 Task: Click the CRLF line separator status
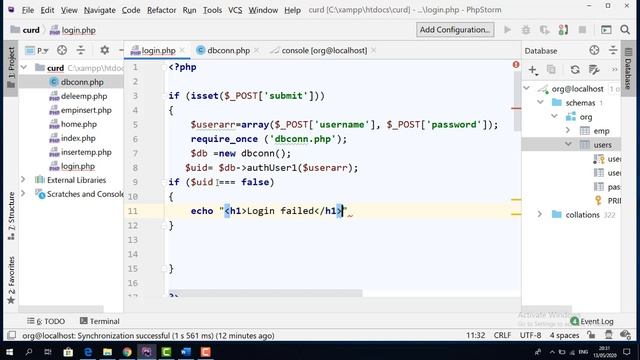coord(502,335)
